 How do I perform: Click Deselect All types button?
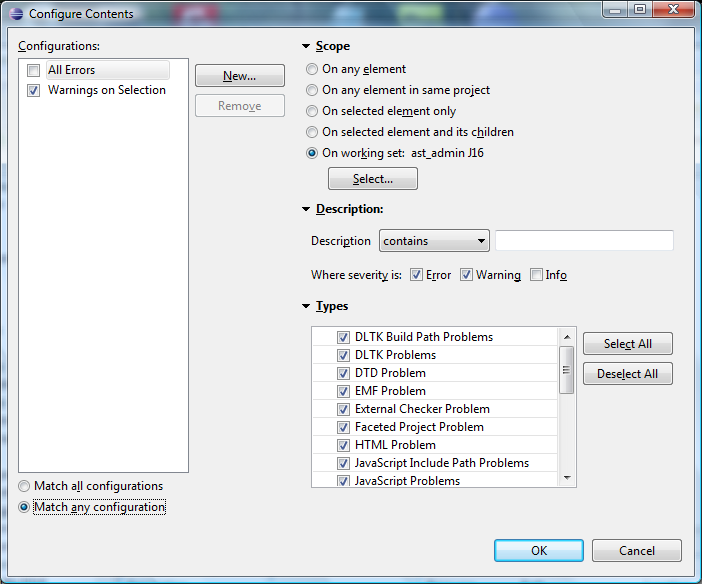tap(627, 374)
